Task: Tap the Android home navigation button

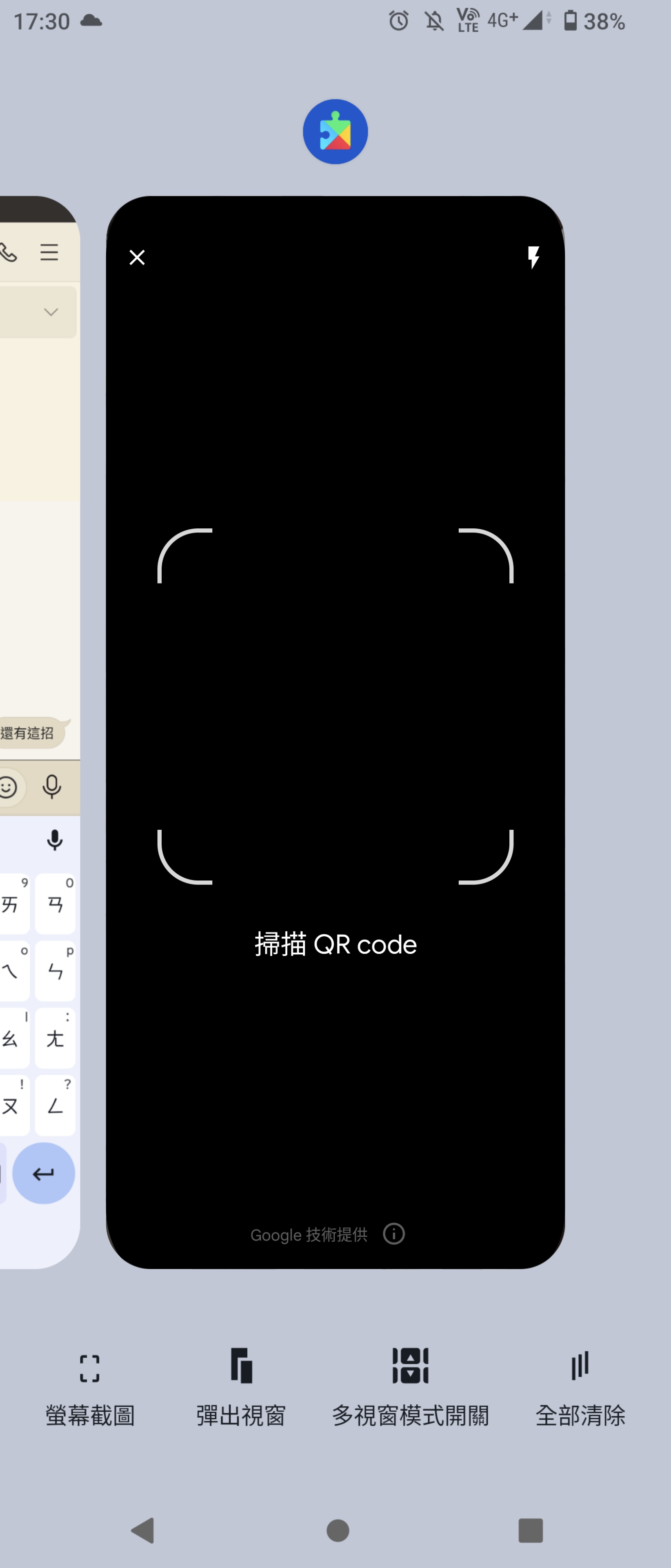Action: click(338, 1530)
